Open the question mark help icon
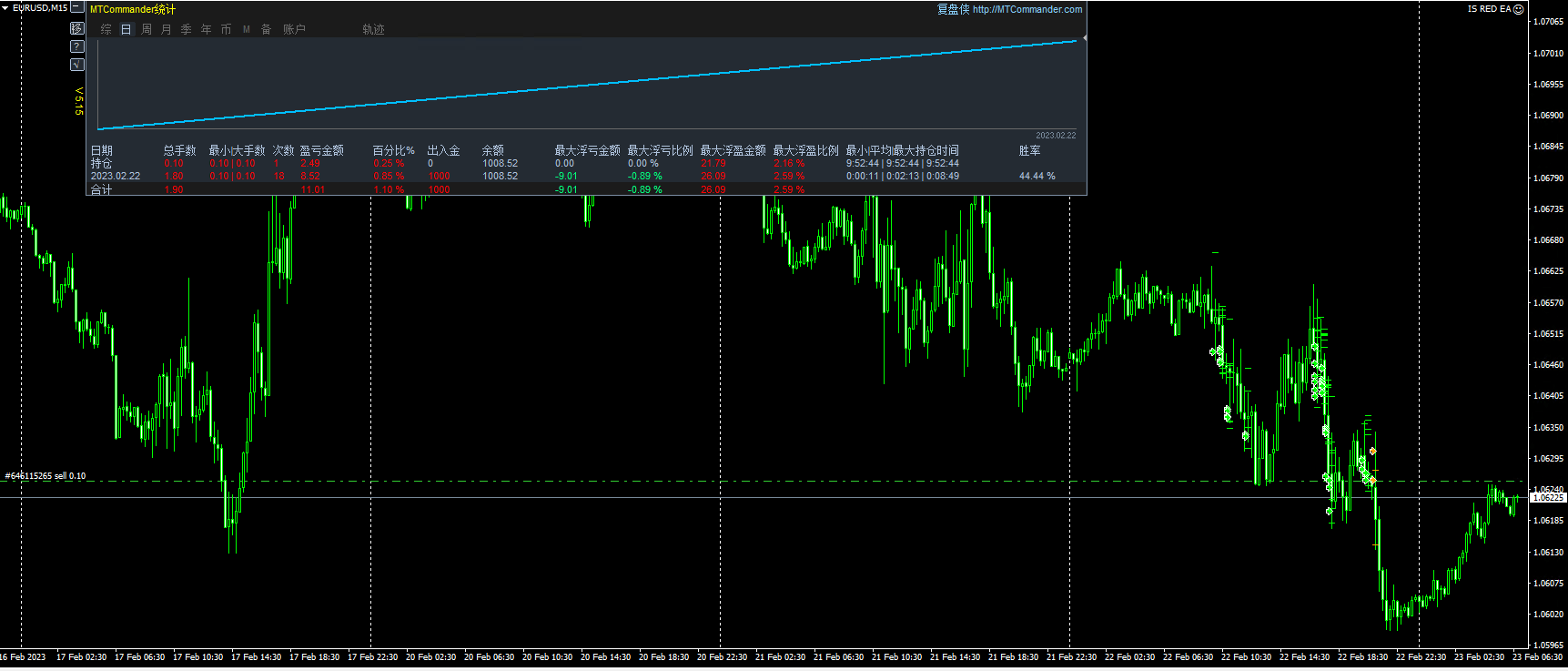This screenshot has width=1568, height=671. [x=77, y=46]
